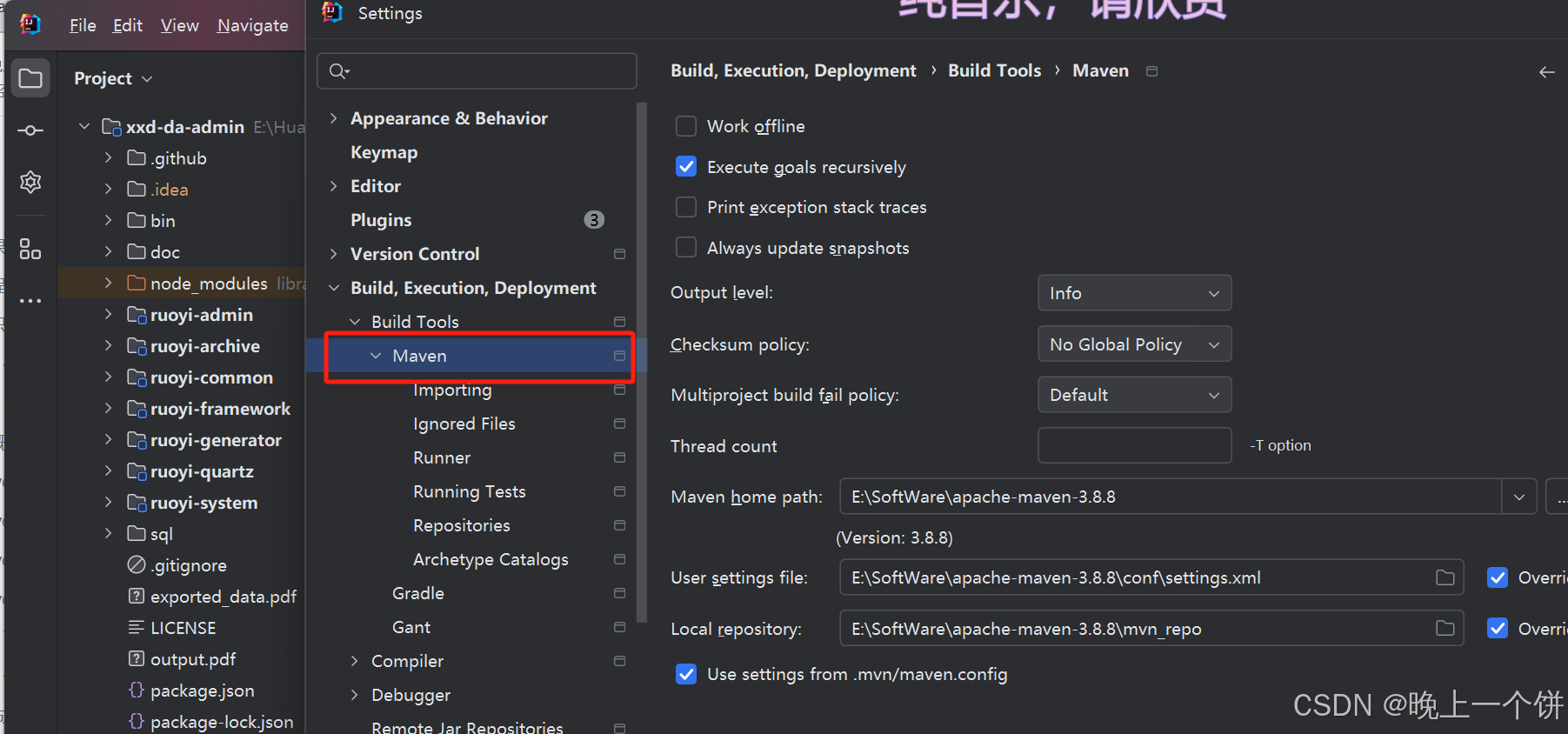This screenshot has height=734, width=1568.
Task: Click the project-level icon on Repositories row
Action: [619, 525]
